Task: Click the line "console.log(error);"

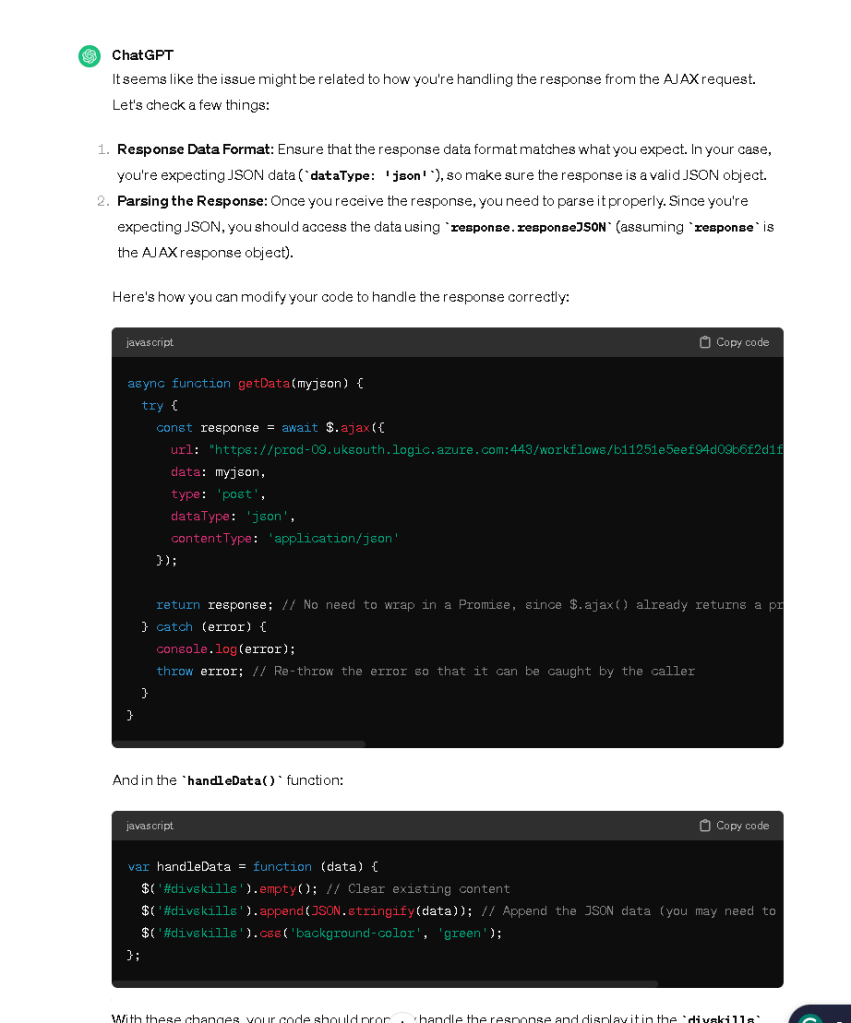Action: pyautogui.click(x=226, y=649)
